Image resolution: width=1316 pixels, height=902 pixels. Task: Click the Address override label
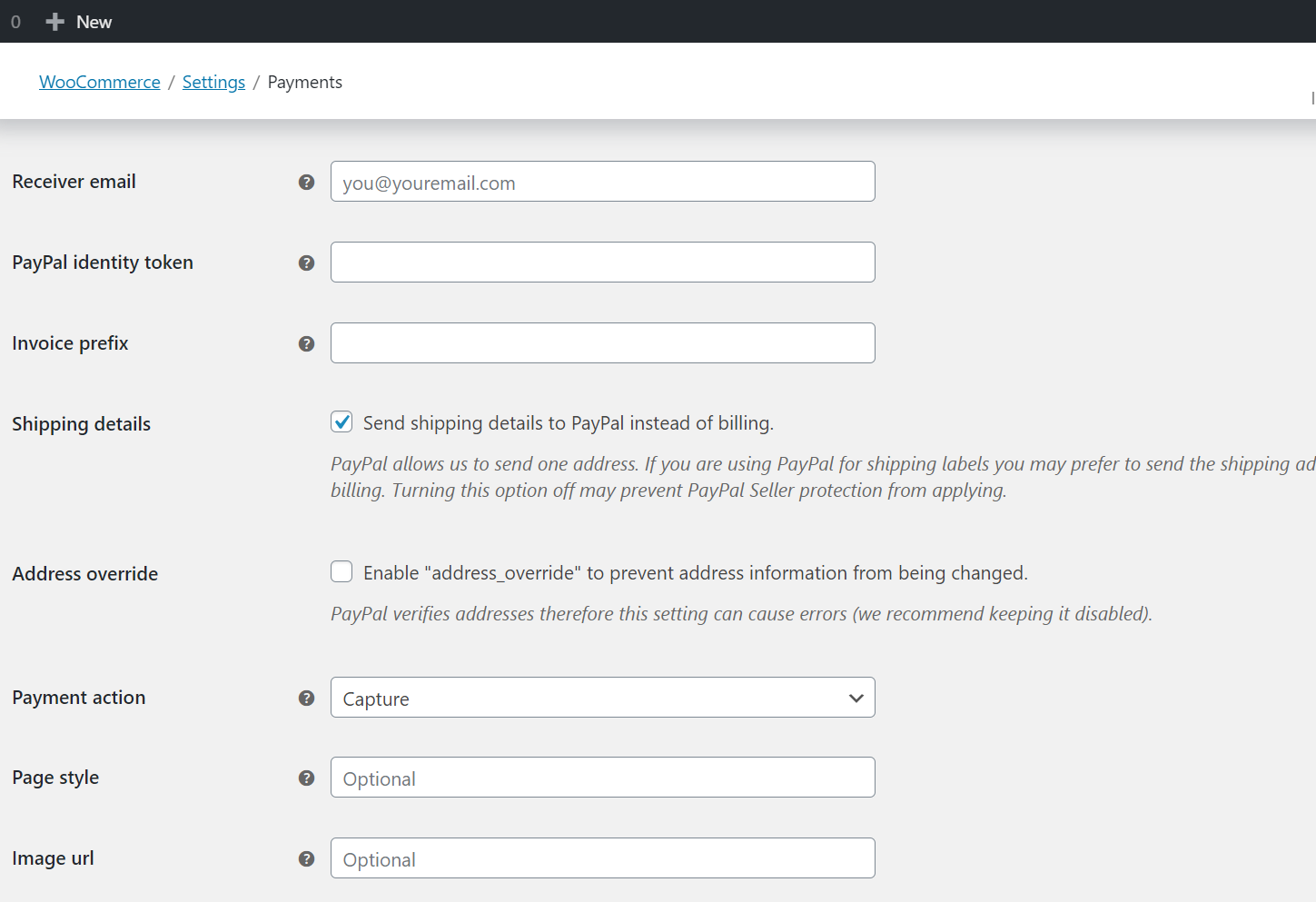click(x=85, y=574)
